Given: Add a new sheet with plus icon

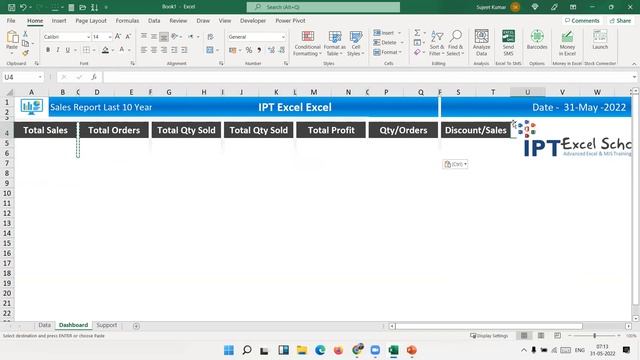Looking at the screenshot, I should click(x=136, y=326).
